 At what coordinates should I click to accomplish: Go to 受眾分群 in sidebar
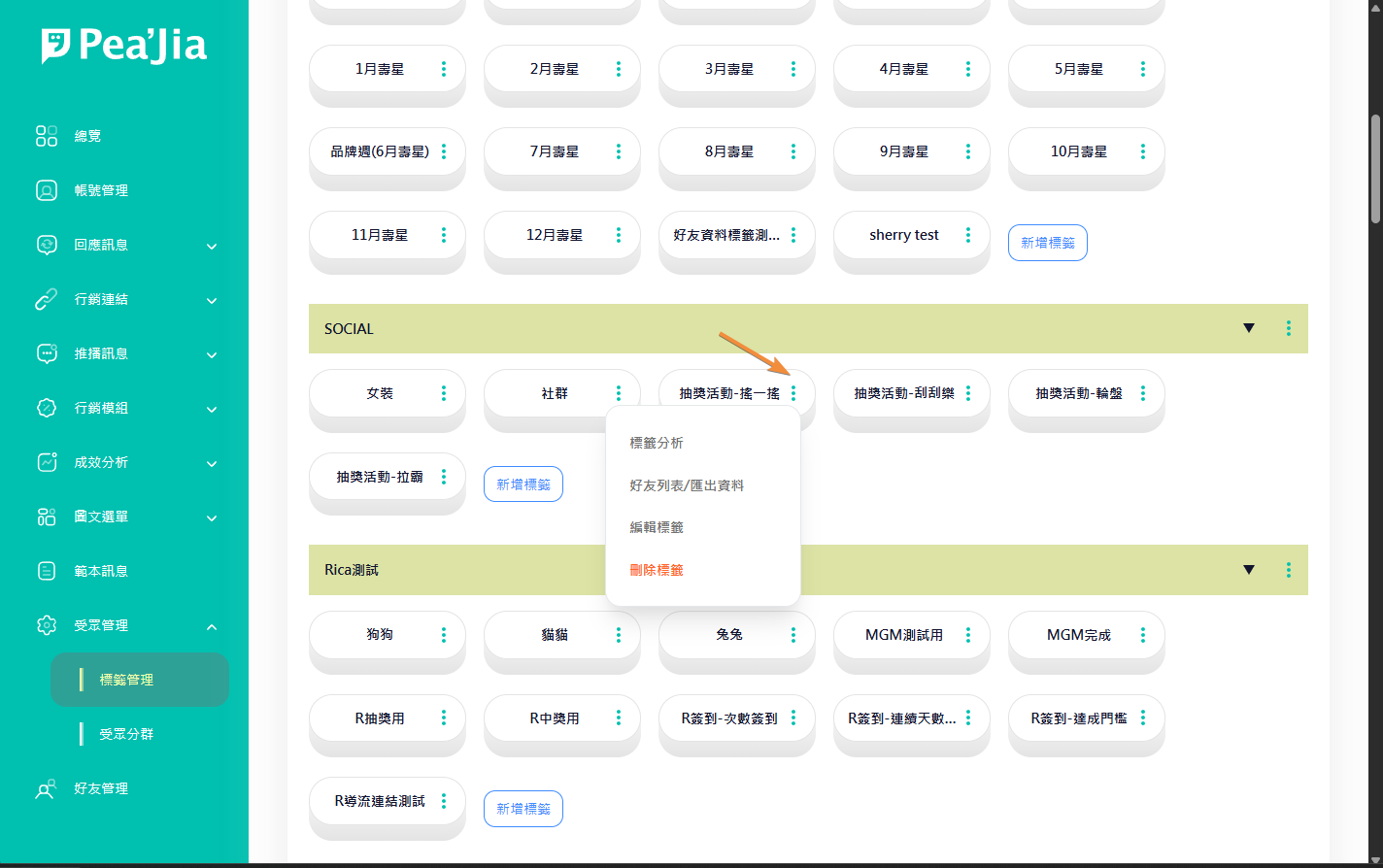click(x=126, y=734)
